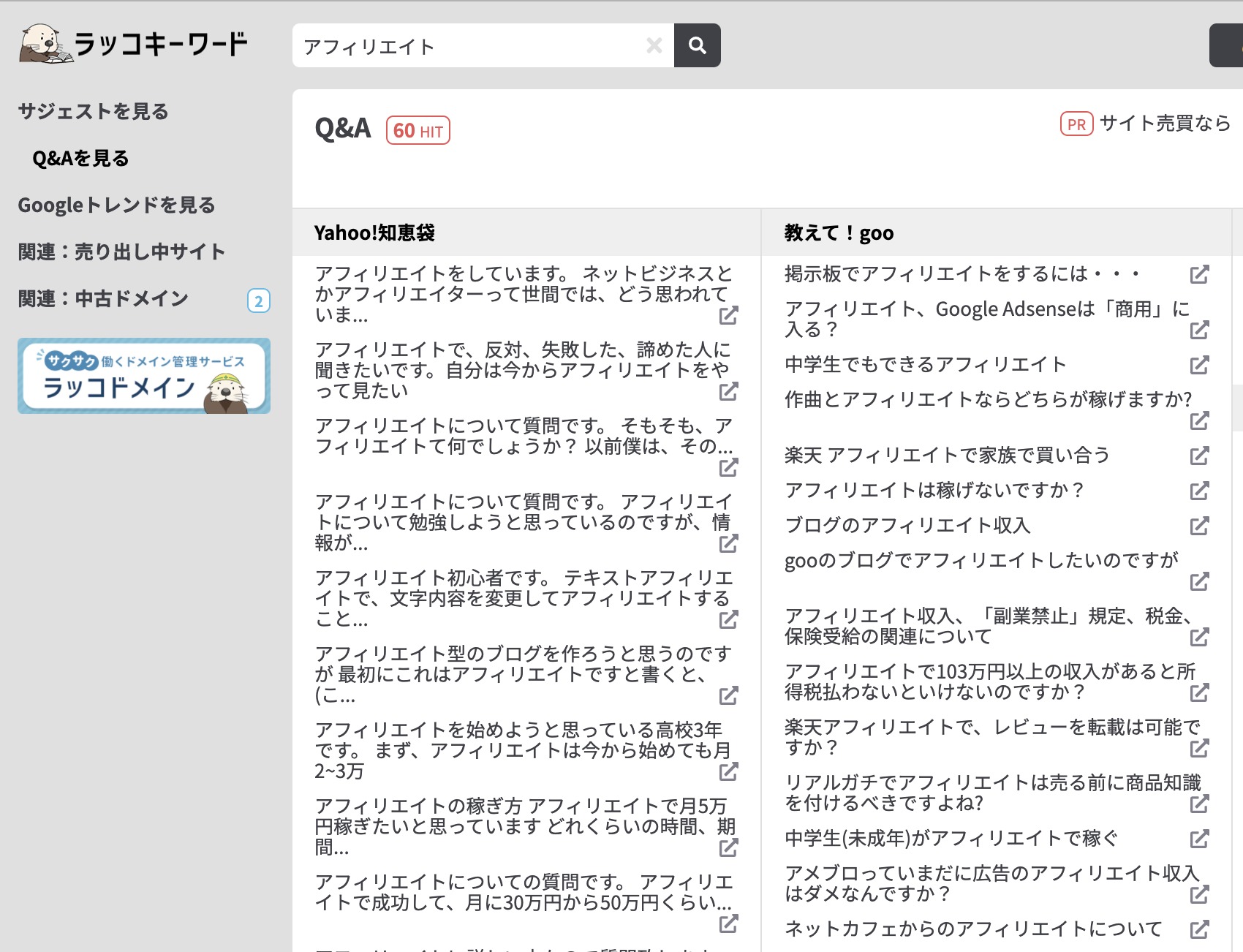Open external link for ネットカフェからのアフィリエイト
Viewport: 1243px width, 952px height.
[x=1199, y=929]
